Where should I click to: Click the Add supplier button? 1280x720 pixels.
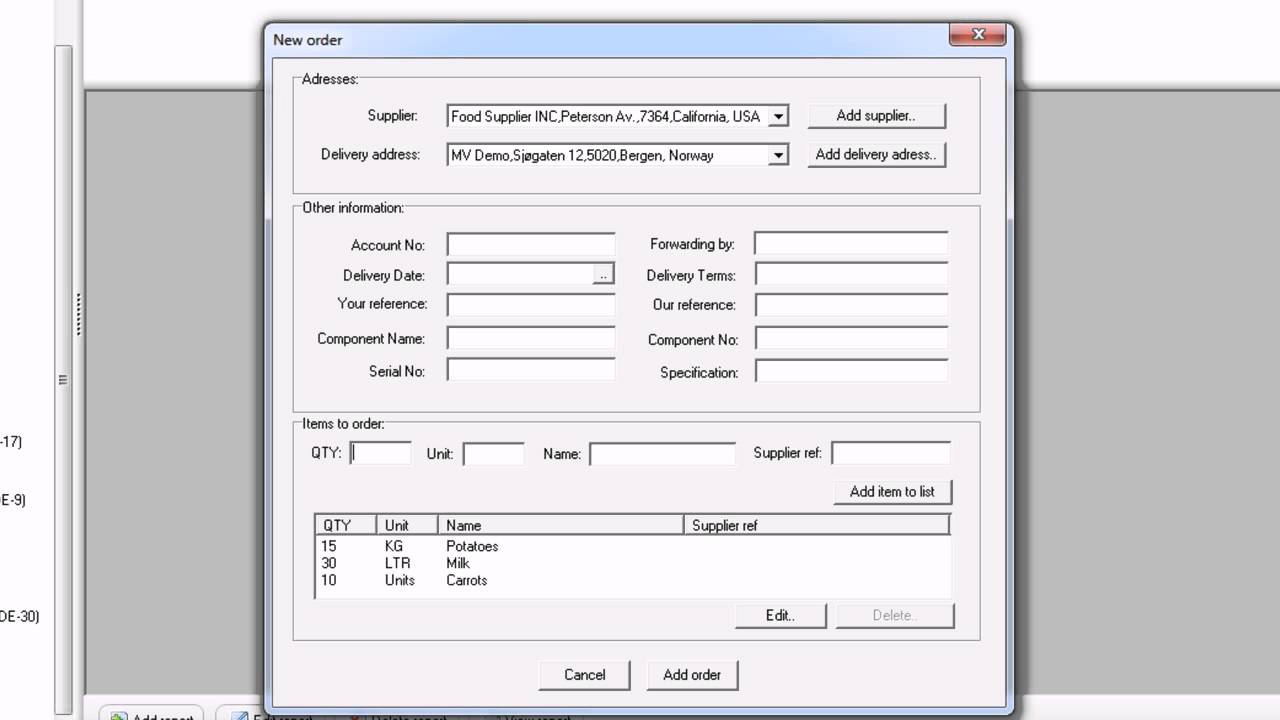tap(876, 116)
